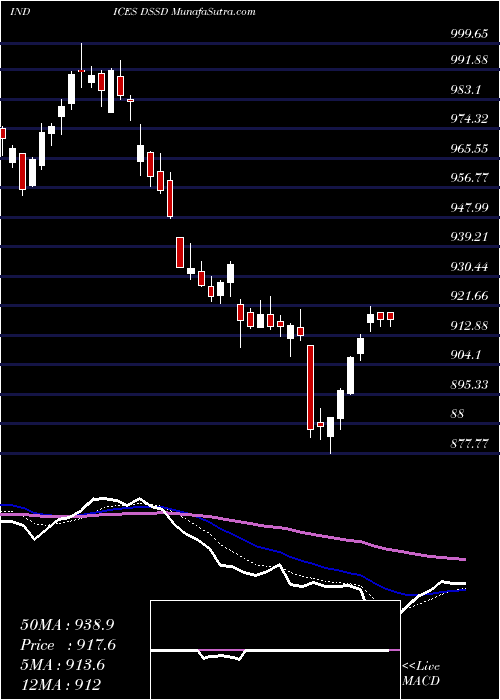This screenshot has height=700, width=500.
Task: Click the 947.99 price label
Action: pyautogui.click(x=469, y=207)
